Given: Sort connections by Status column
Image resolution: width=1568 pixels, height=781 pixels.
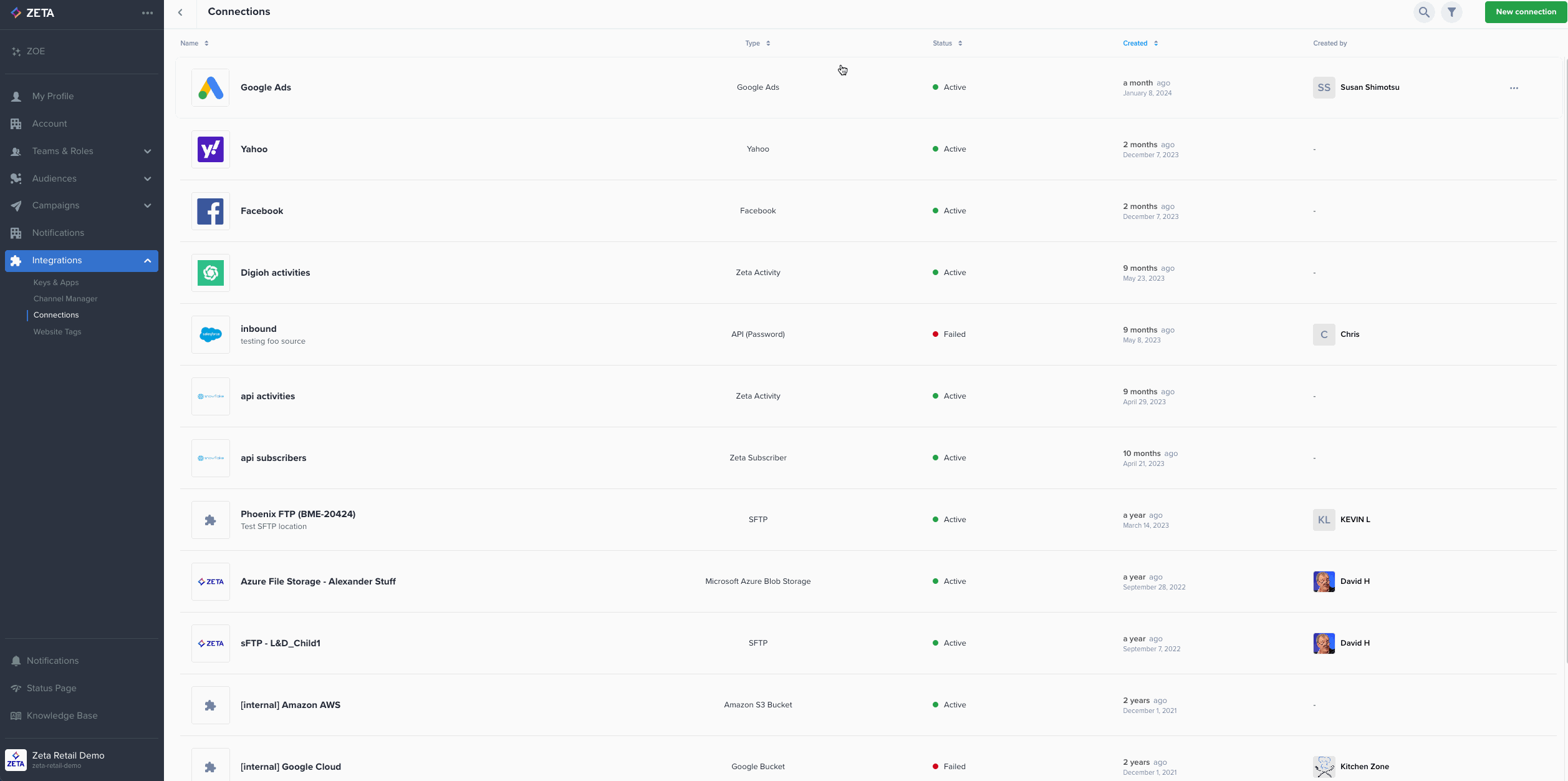Looking at the screenshot, I should click(947, 44).
